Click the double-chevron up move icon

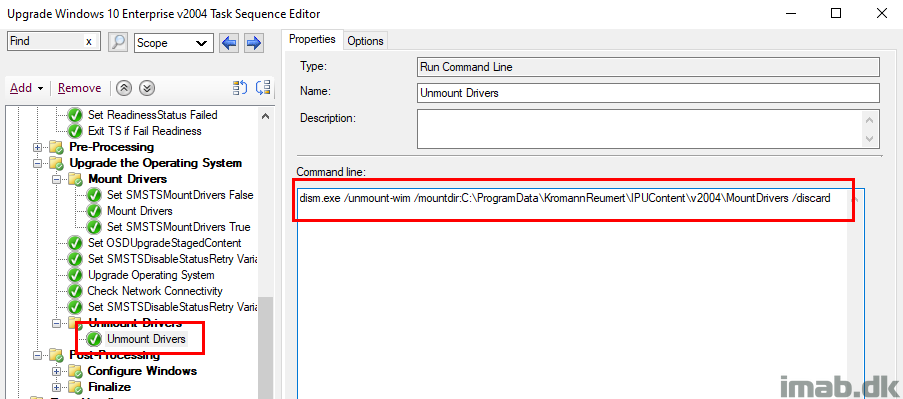point(124,88)
